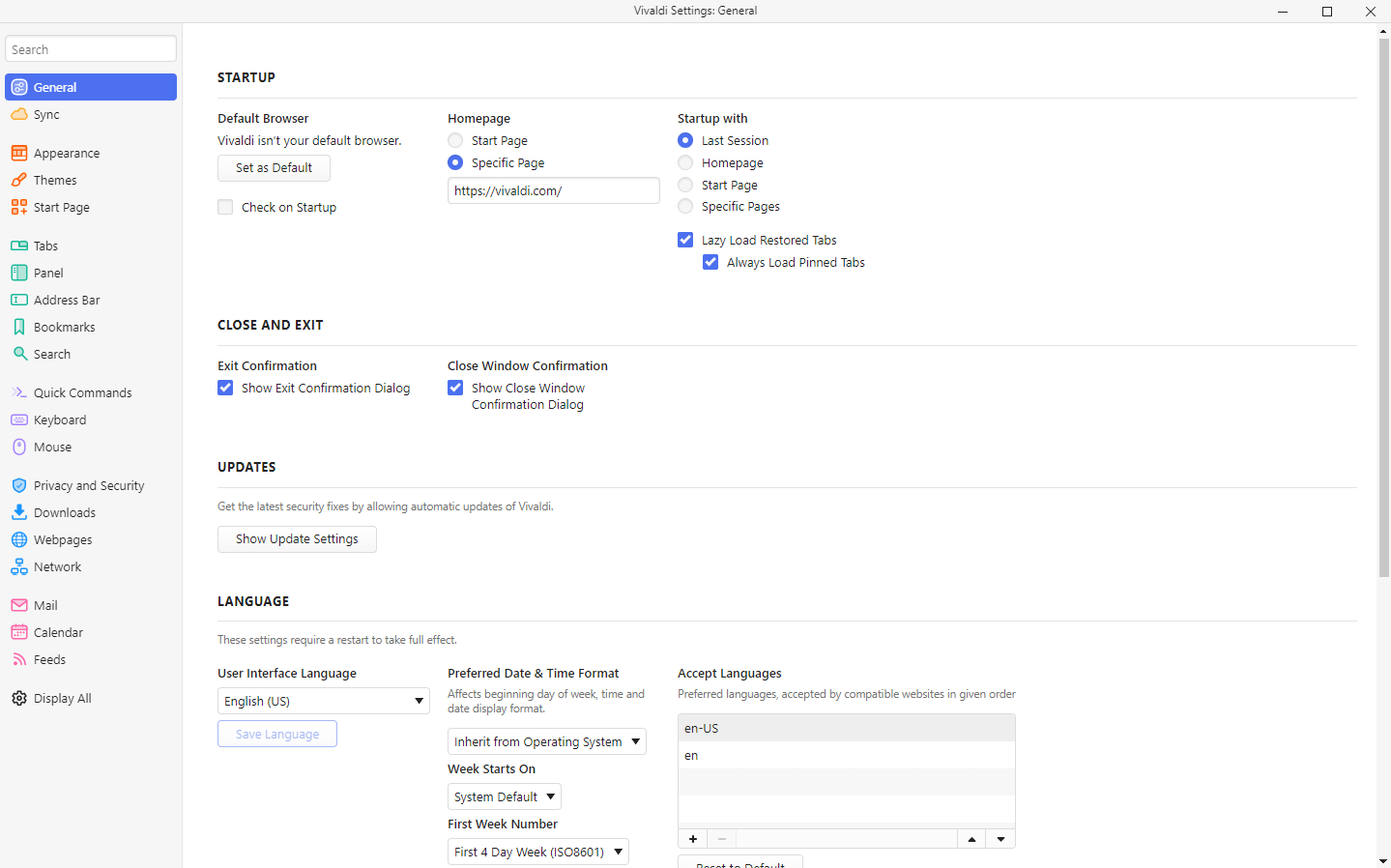Enable Check on Startup checkbox
Viewport: 1391px width, 868px height.
click(225, 207)
